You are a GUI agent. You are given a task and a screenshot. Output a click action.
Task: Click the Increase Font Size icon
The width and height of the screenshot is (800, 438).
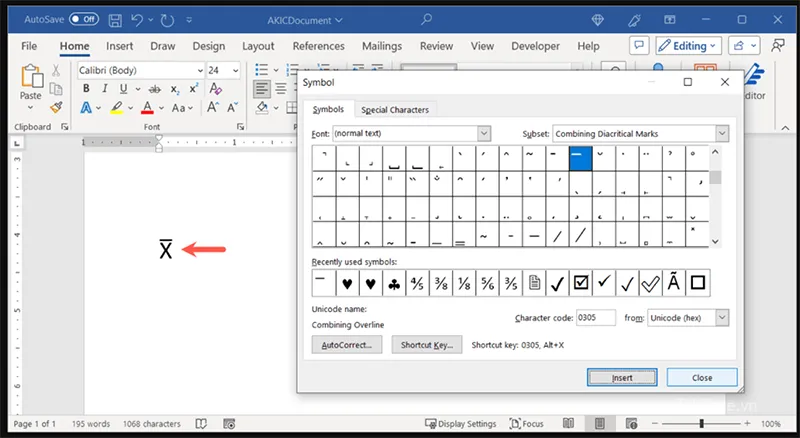click(213, 107)
